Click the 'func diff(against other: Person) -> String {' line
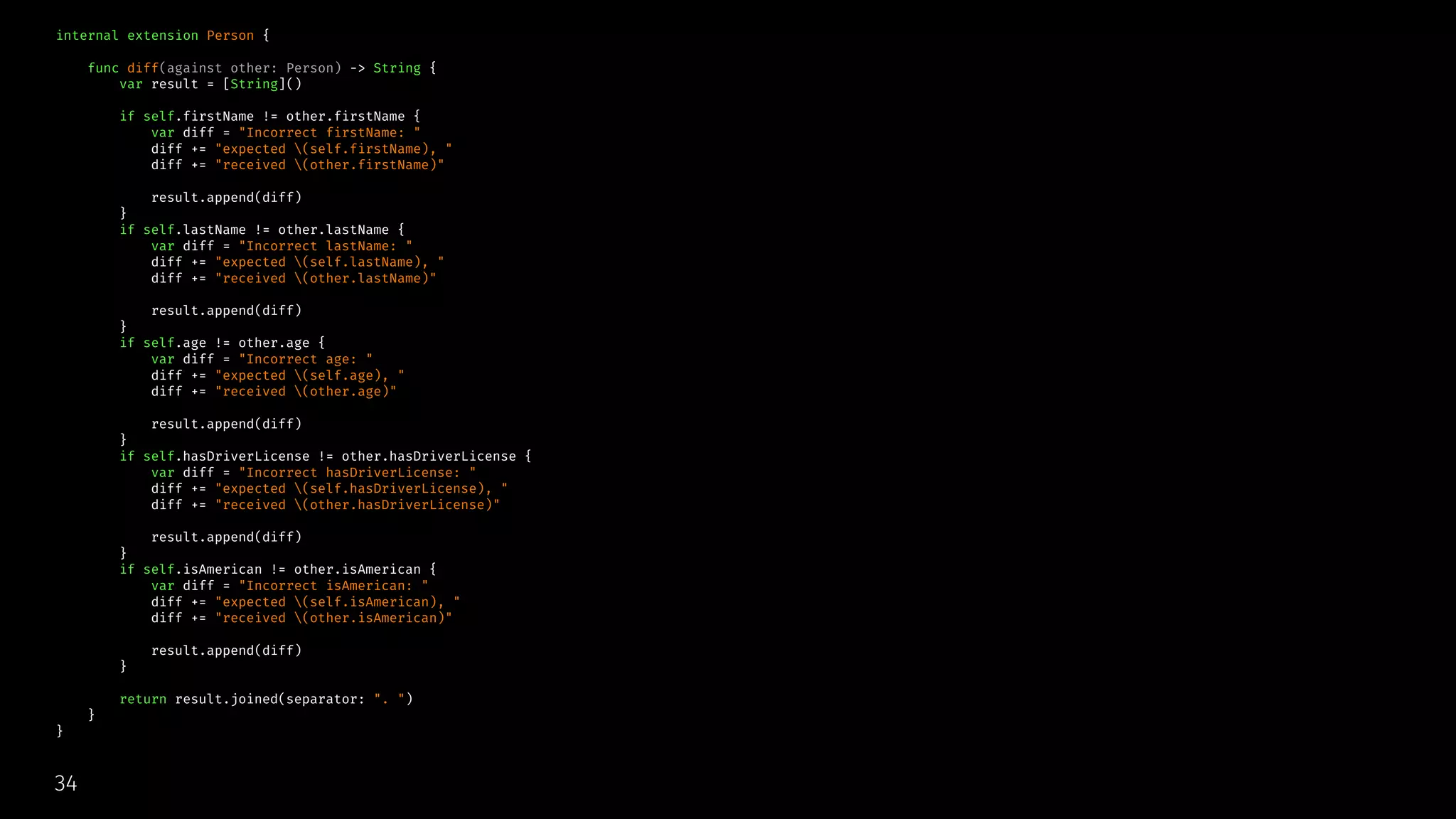The image size is (1456, 819). [x=262, y=68]
